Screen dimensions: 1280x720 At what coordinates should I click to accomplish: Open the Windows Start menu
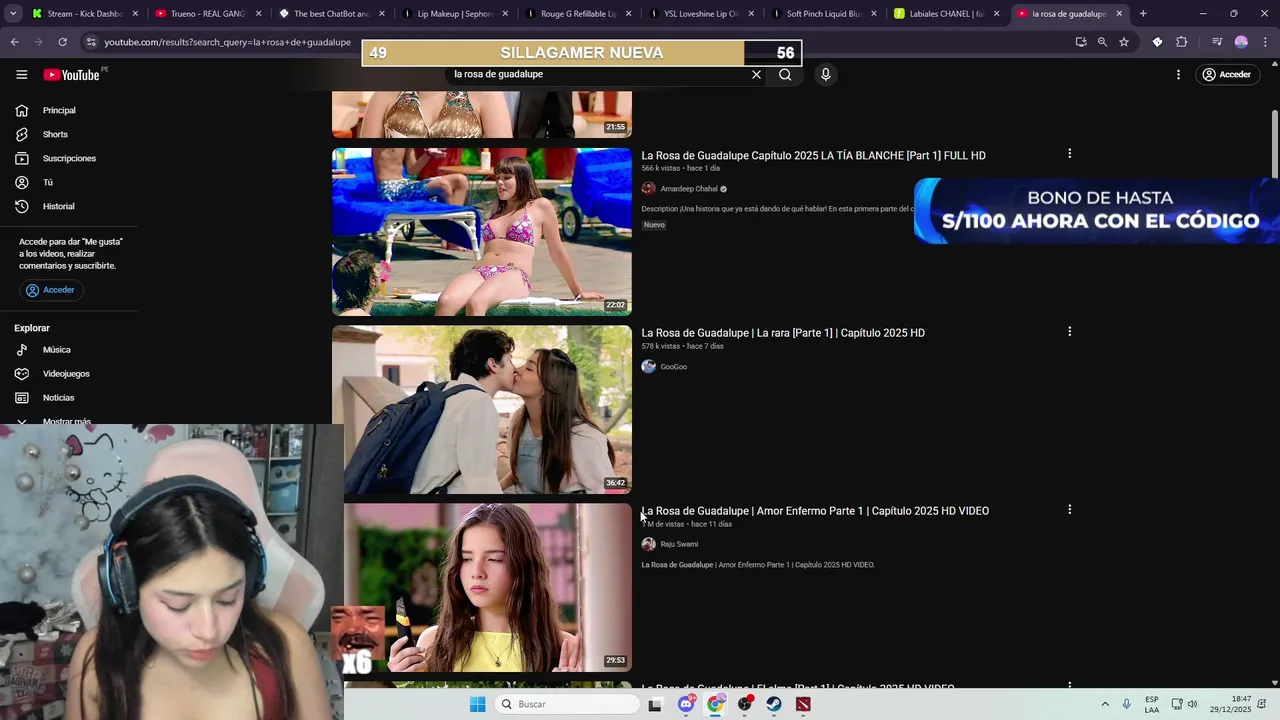coord(478,704)
